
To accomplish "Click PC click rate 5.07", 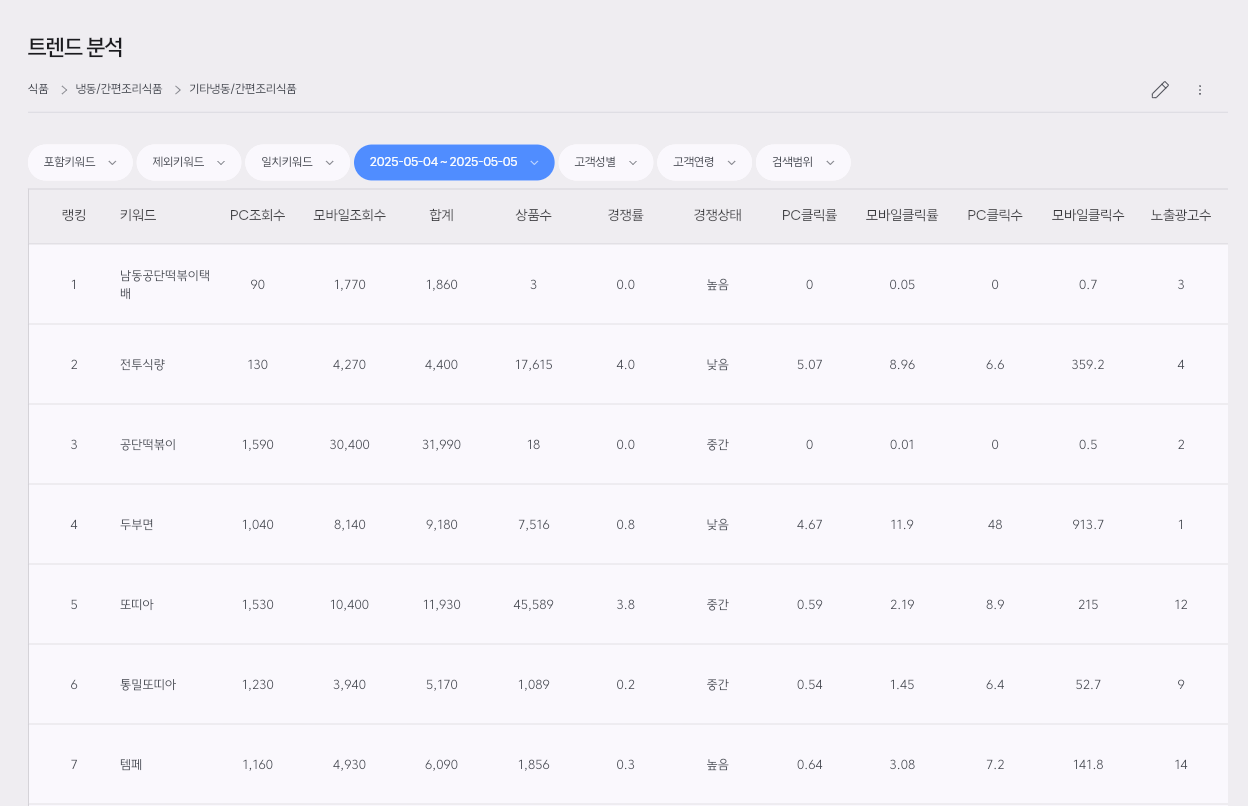I will coord(810,365).
